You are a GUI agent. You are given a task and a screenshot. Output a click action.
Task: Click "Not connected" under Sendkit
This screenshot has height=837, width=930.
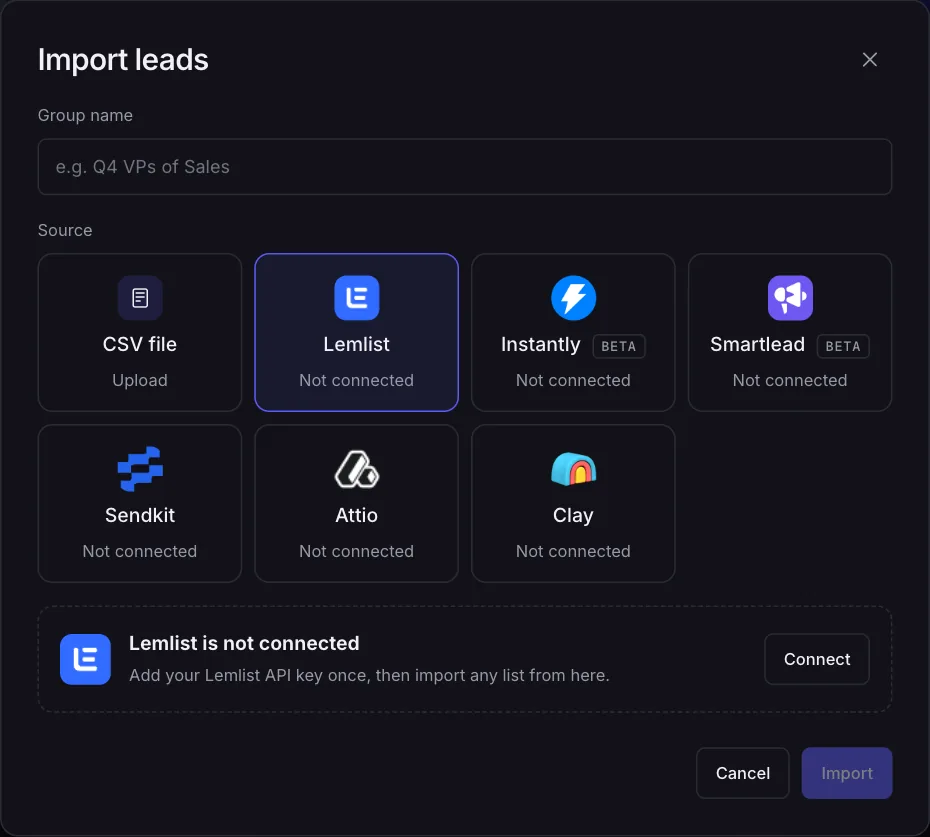(140, 551)
